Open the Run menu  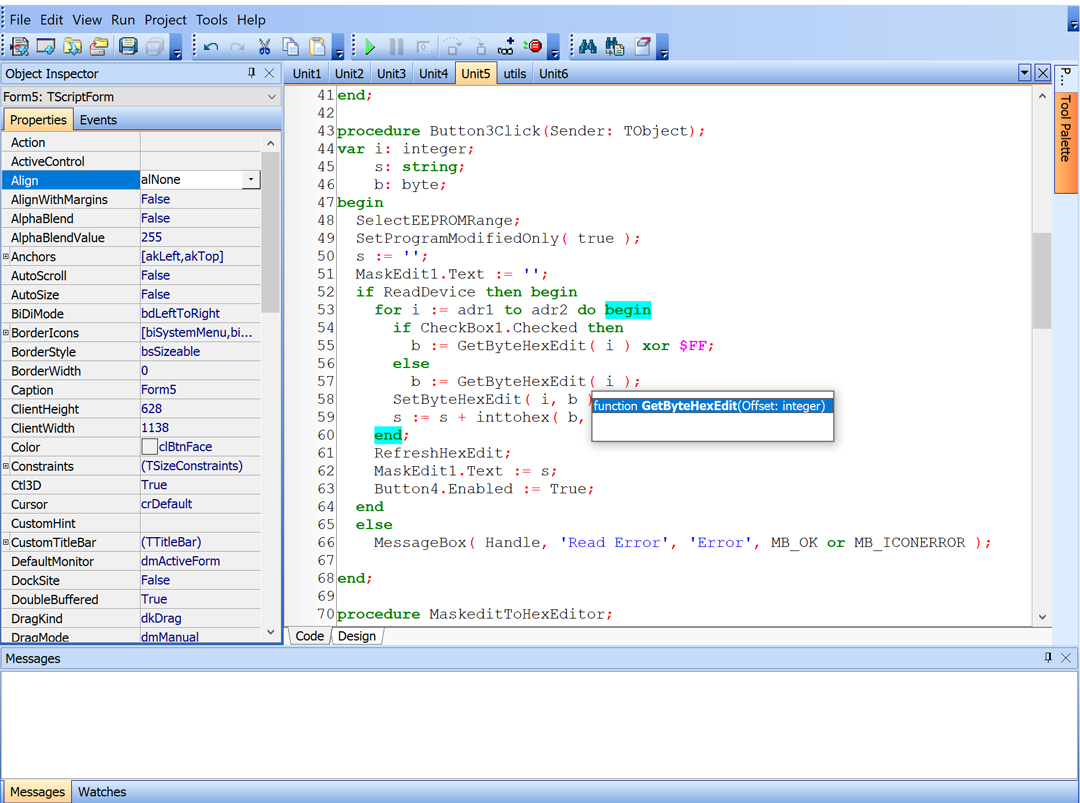click(x=123, y=20)
